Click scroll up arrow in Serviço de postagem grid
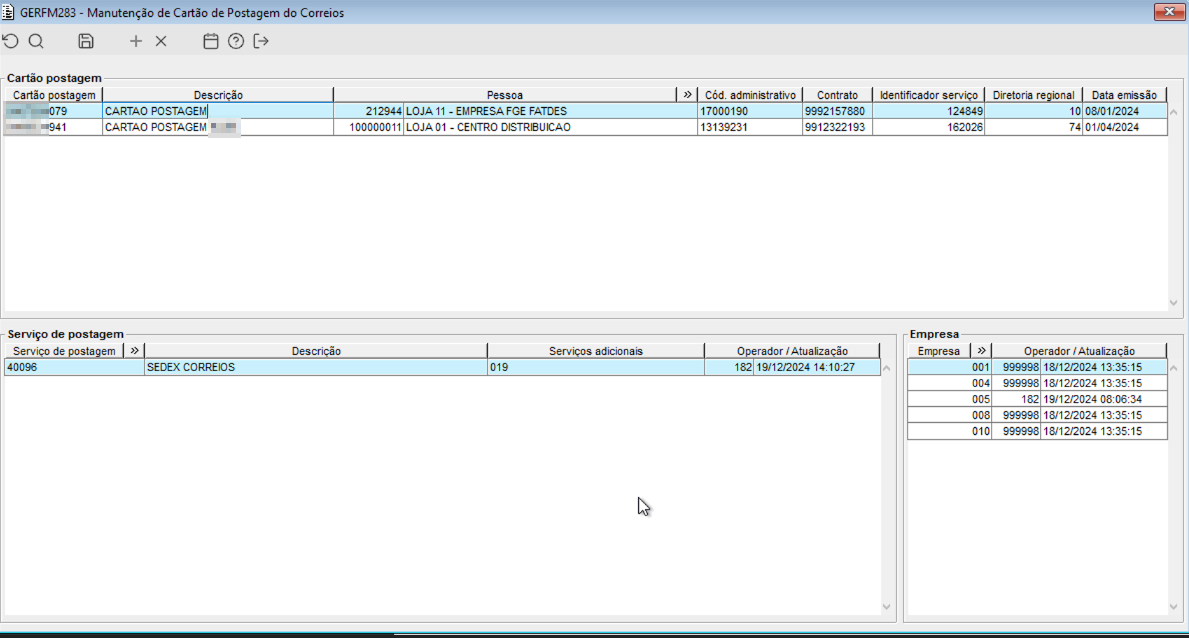This screenshot has width=1189, height=638. (886, 369)
